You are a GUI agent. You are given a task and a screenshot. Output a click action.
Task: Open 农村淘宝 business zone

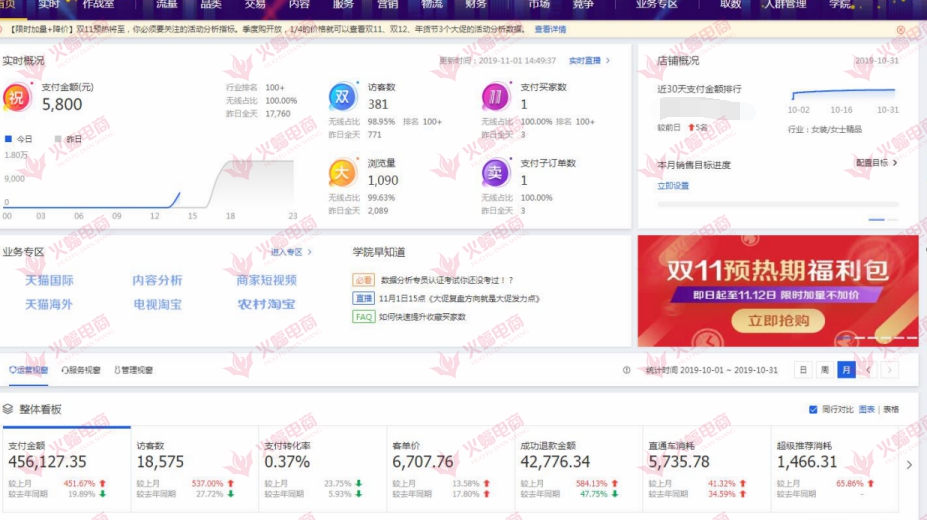coord(267,304)
